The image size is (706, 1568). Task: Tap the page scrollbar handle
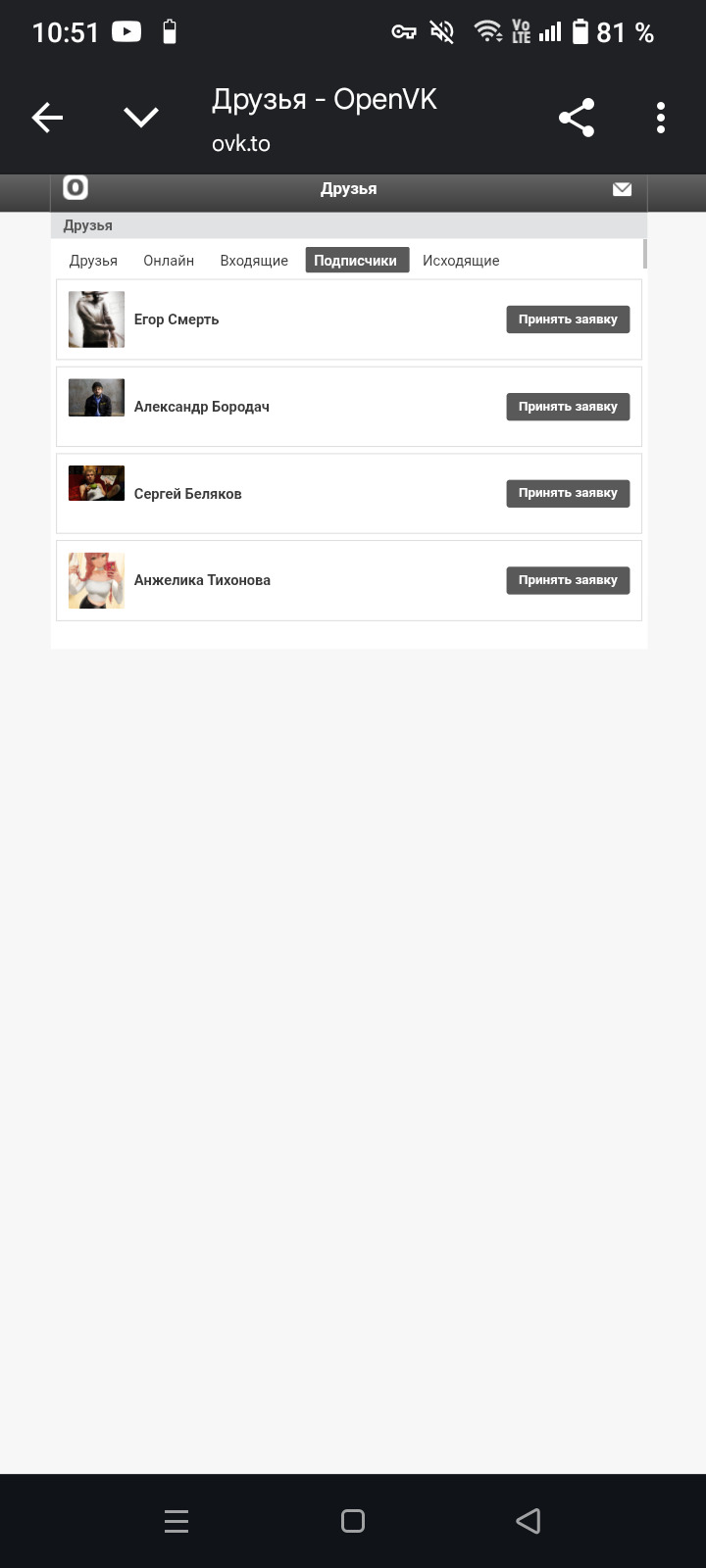click(644, 253)
